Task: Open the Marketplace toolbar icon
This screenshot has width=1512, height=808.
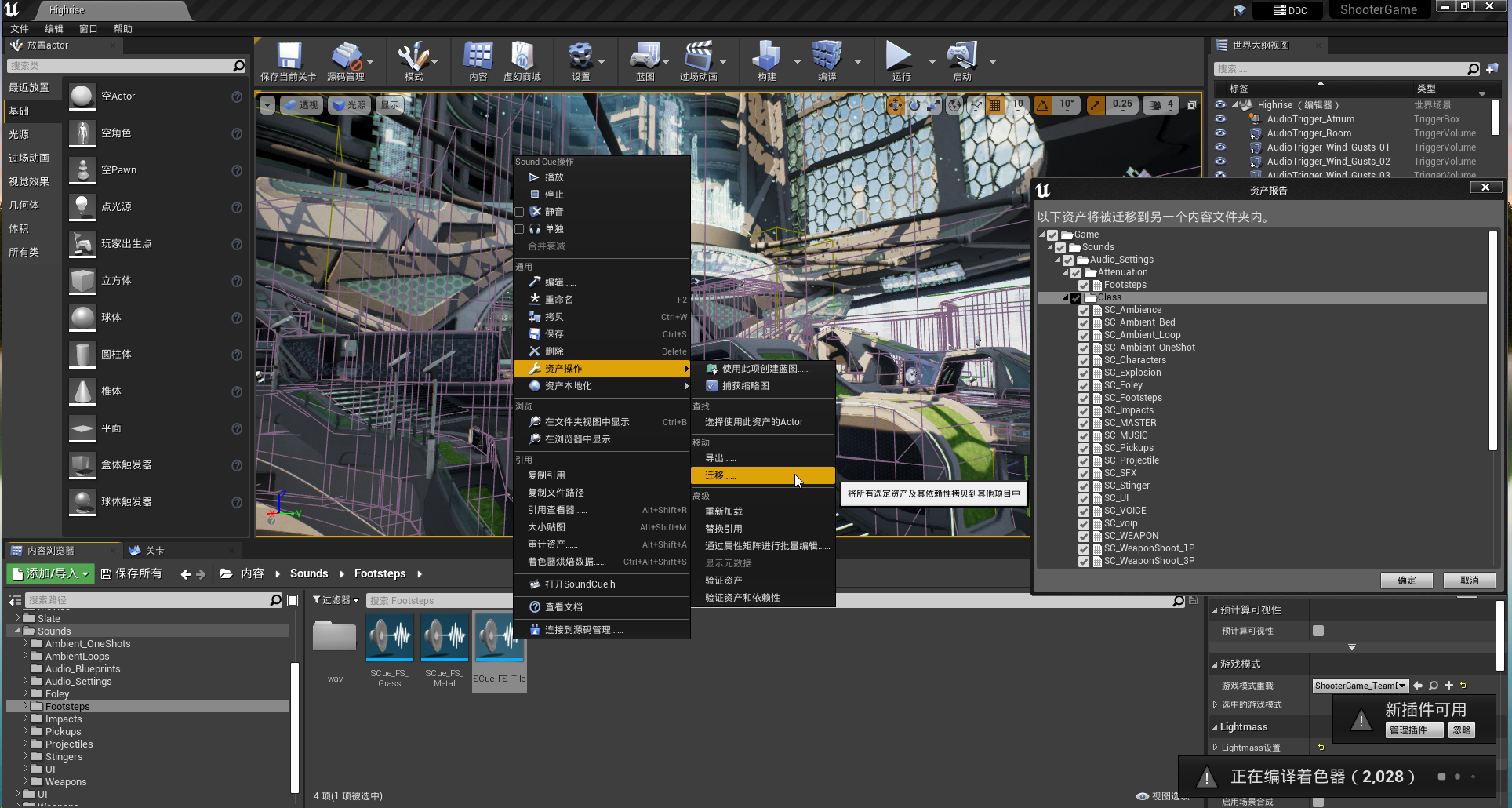Action: 522,56
